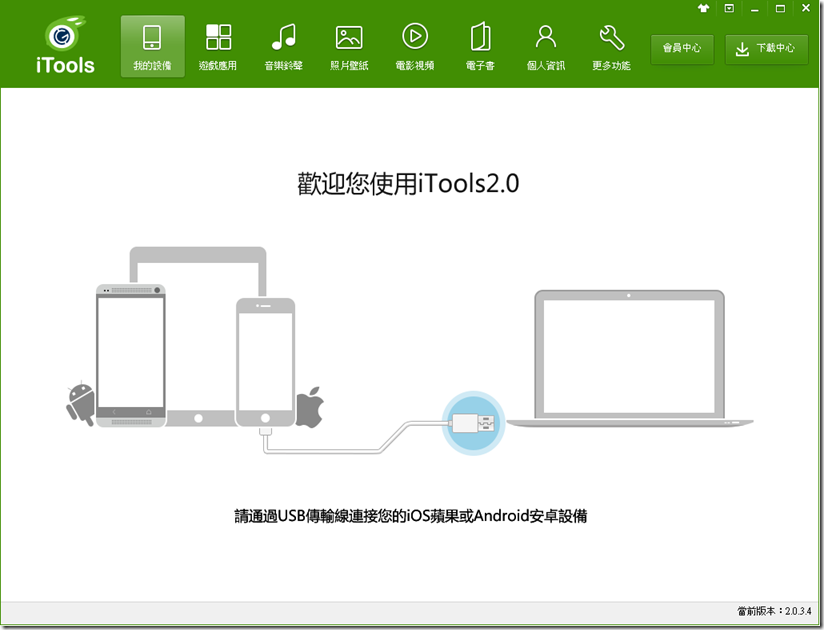Open the 個人資訊 personal info tab
Viewport: 824px width, 630px height.
click(x=545, y=46)
